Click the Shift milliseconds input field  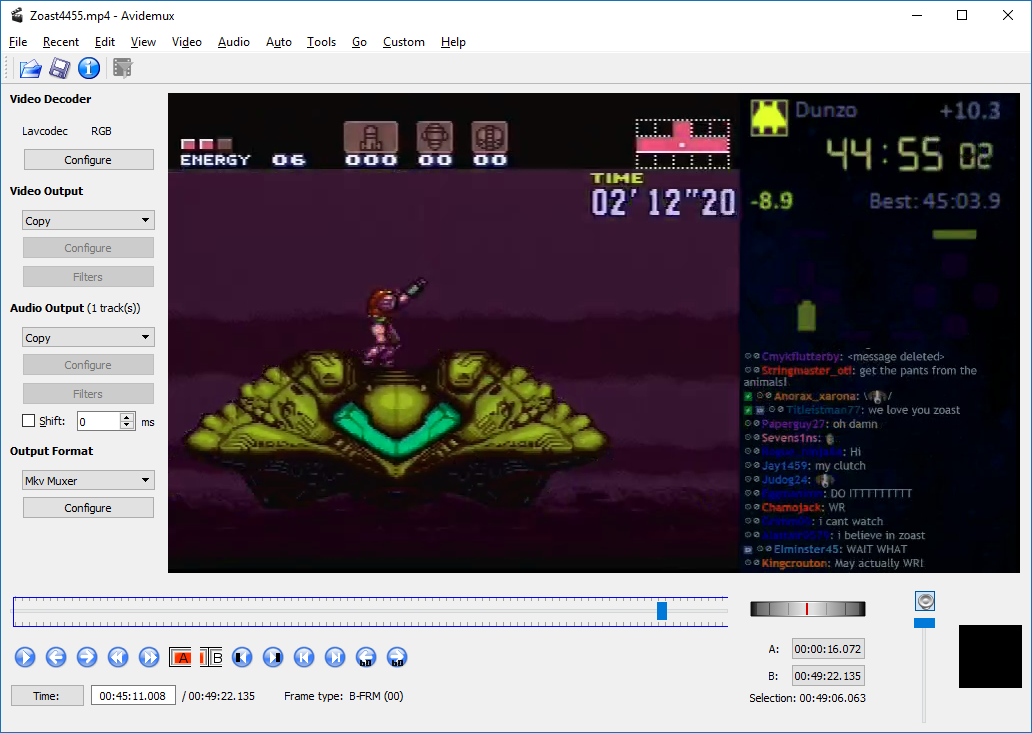coord(99,421)
